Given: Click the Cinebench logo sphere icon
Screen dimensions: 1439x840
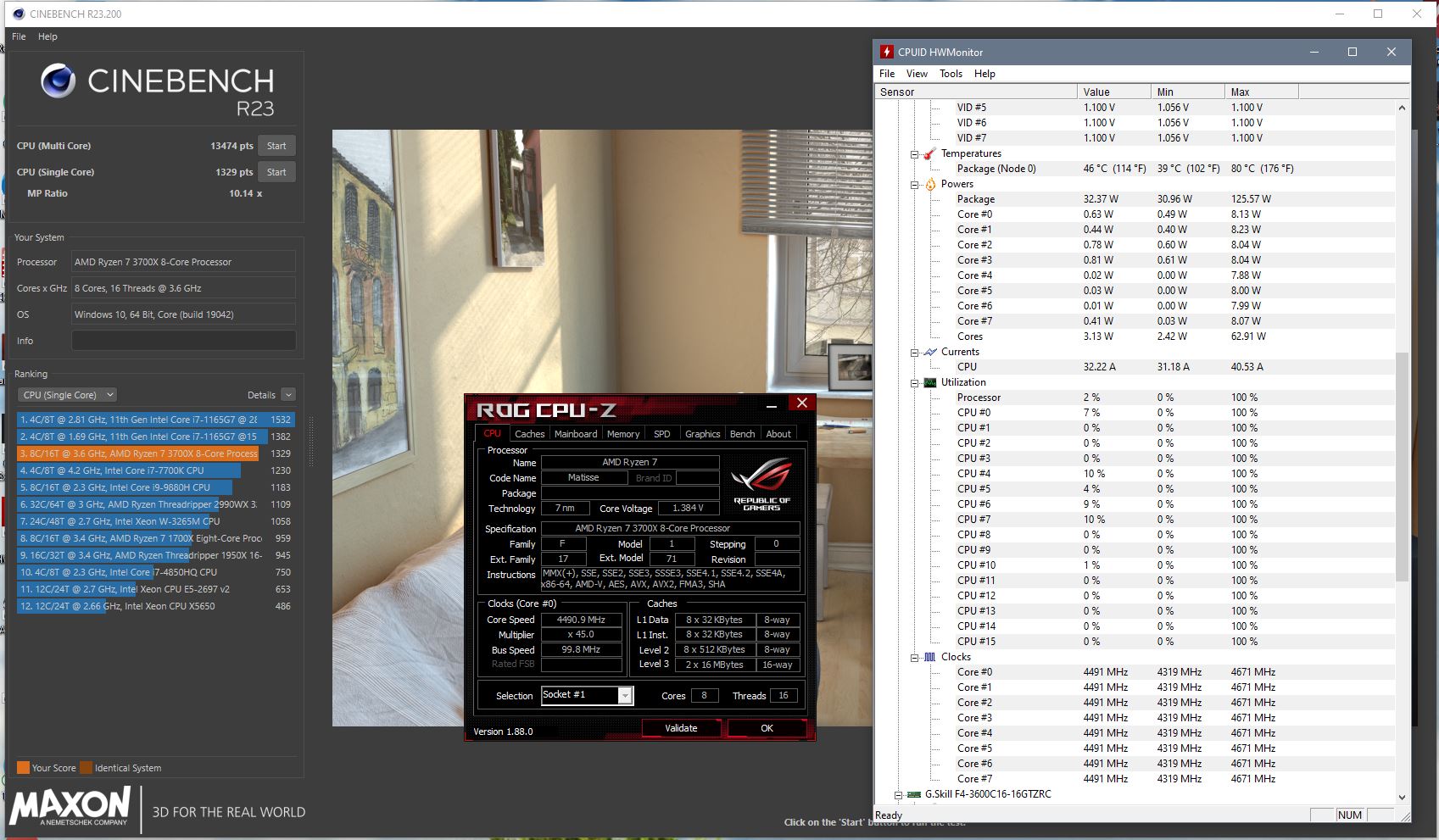Looking at the screenshot, I should (x=59, y=81).
